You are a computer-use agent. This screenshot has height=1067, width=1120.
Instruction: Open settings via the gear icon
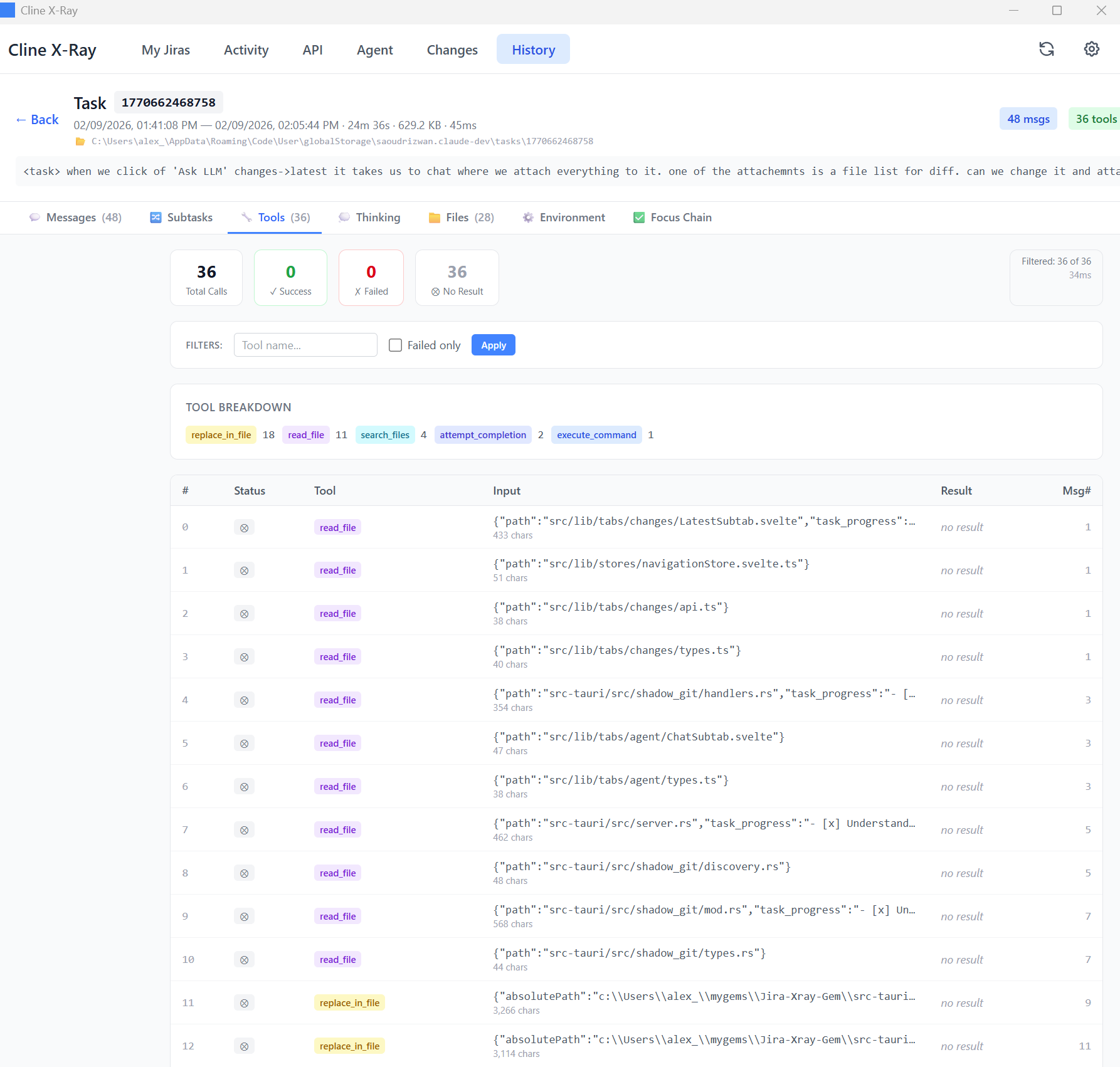1092,49
